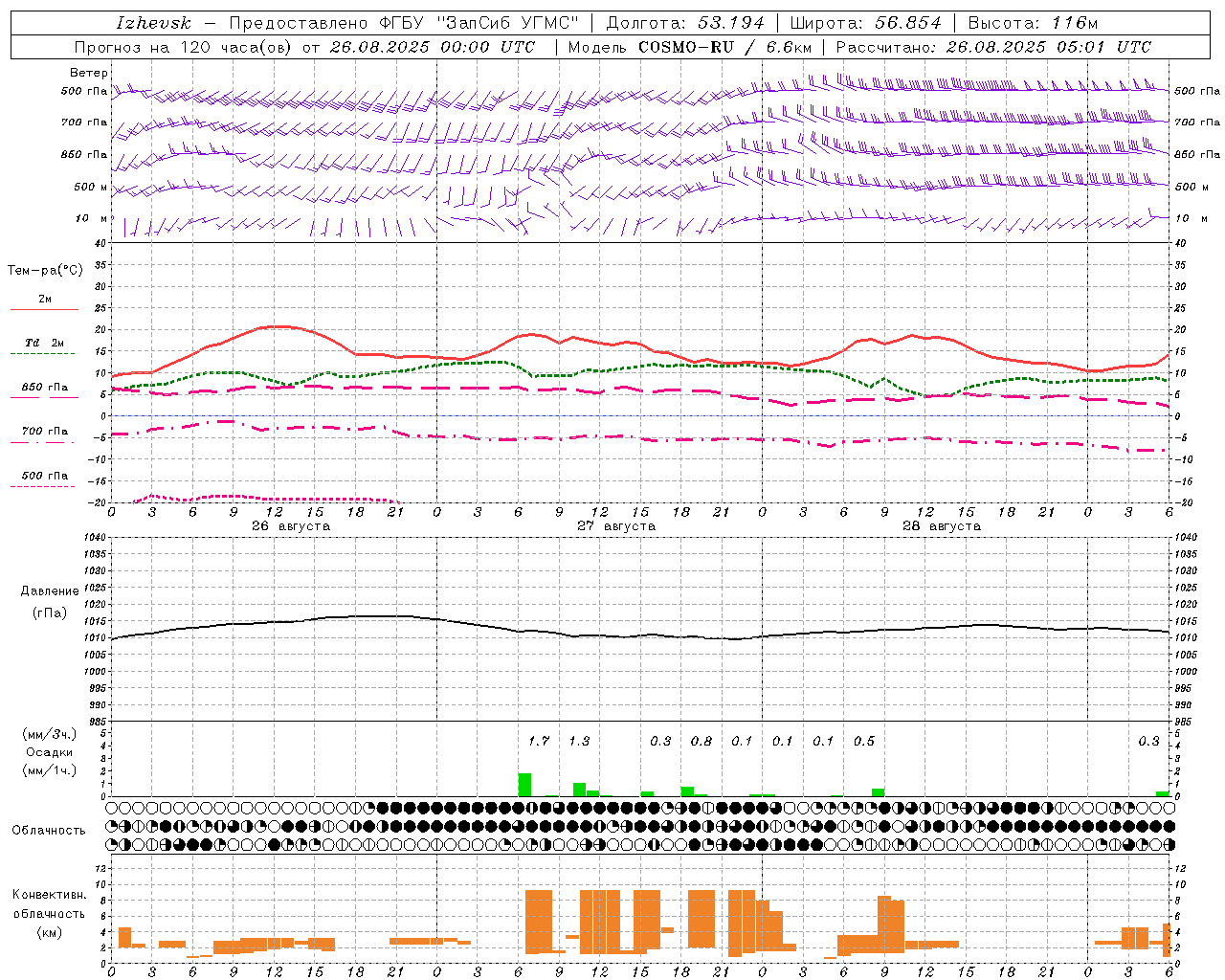Viewport: 1225px width, 980px height.
Task: Click the "(мм/3ч.)" precipitation unit label
Action: point(50,734)
